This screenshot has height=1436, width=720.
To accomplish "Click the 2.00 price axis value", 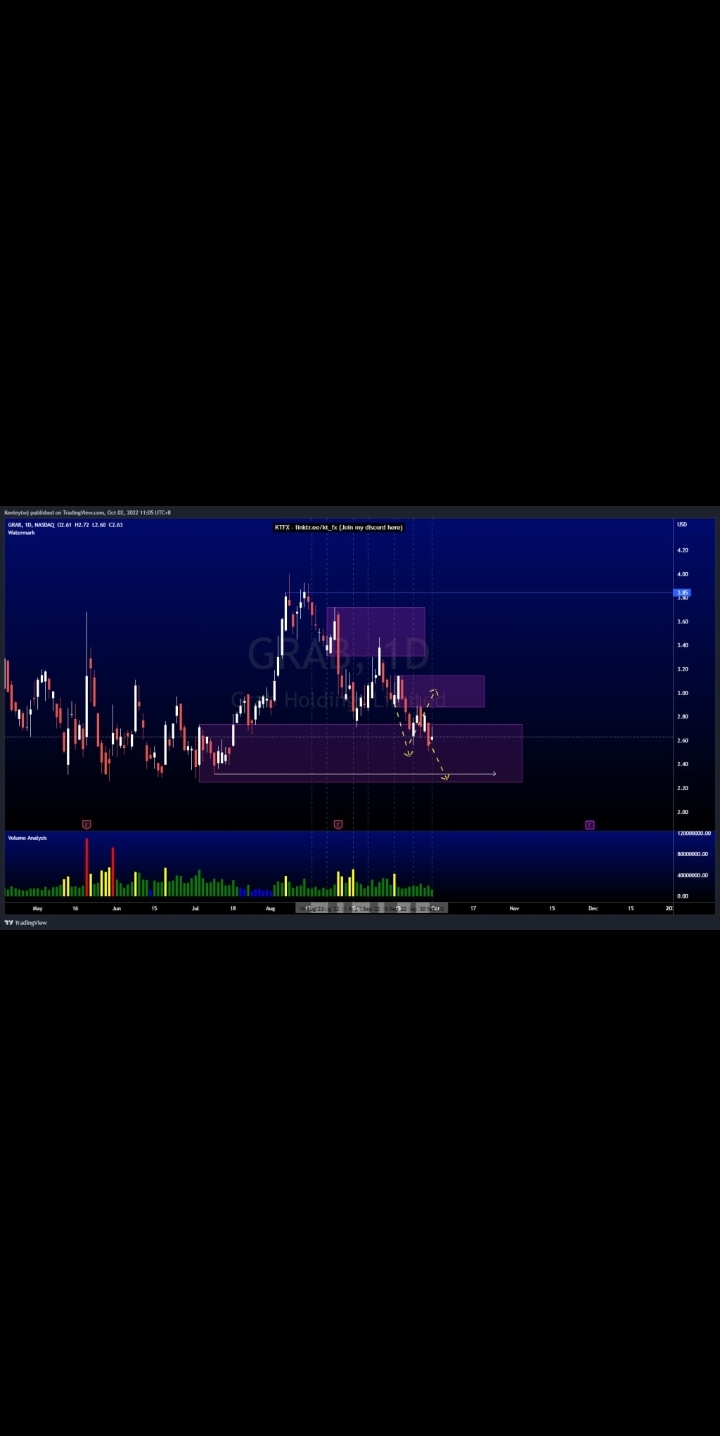I will pos(683,812).
